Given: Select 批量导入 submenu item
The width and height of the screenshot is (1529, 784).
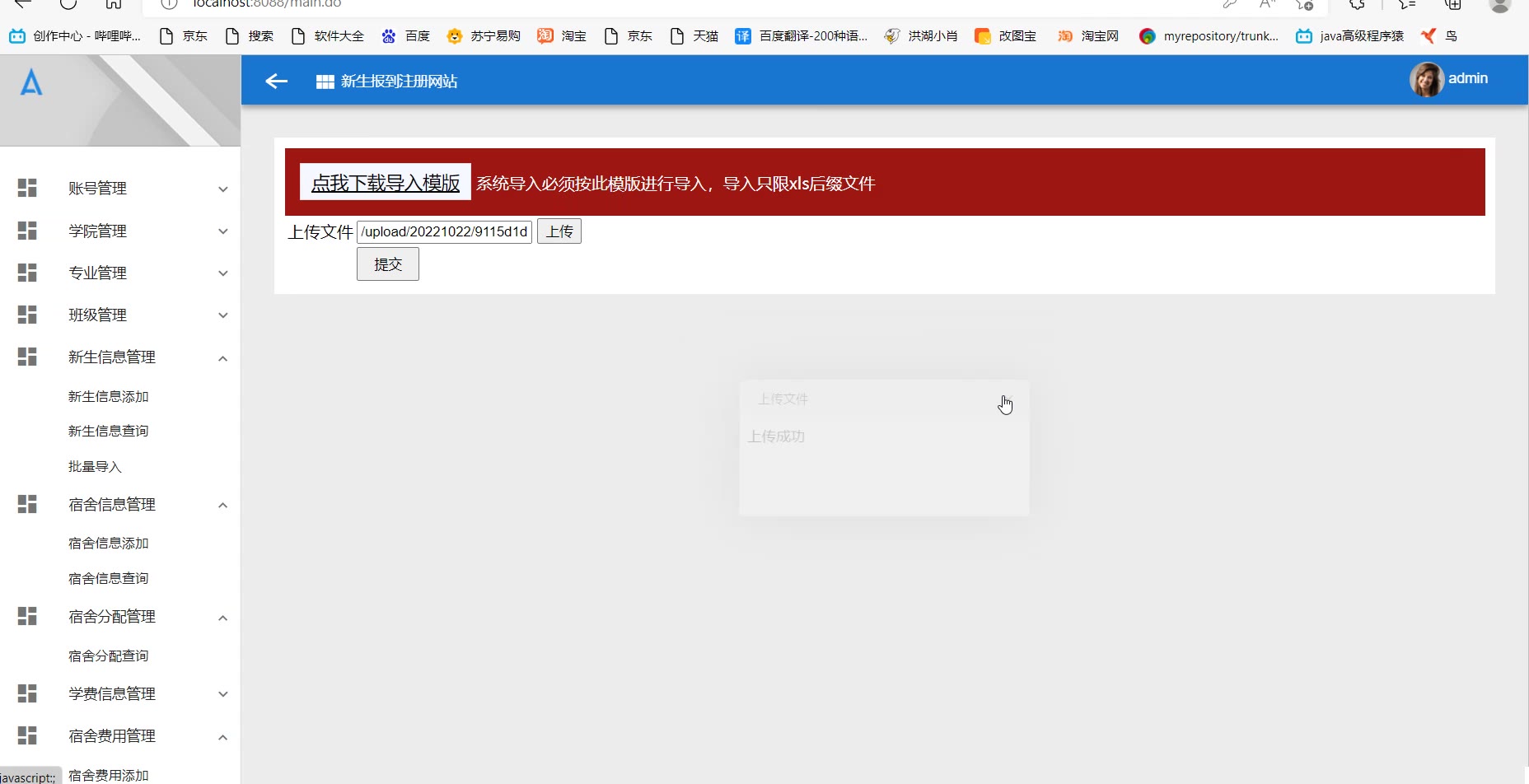Looking at the screenshot, I should pyautogui.click(x=95, y=466).
